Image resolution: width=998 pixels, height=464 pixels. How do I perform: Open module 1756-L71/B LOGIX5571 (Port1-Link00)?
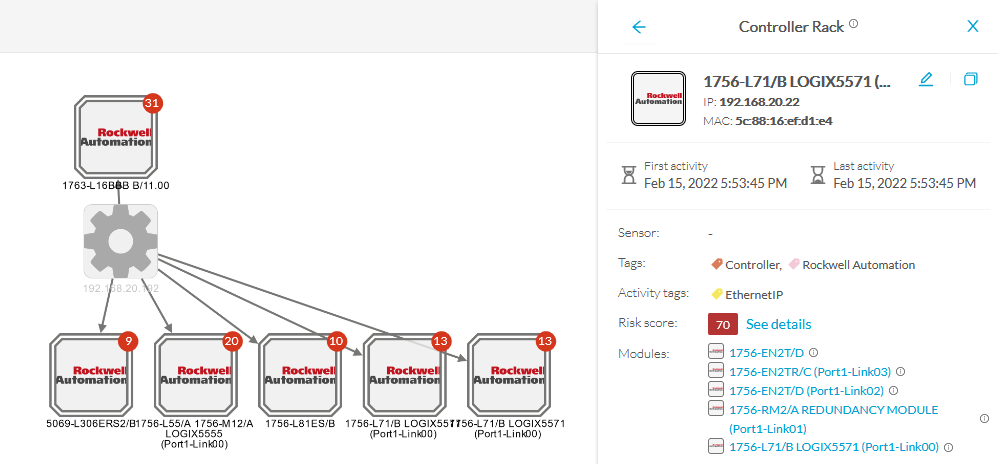click(834, 447)
